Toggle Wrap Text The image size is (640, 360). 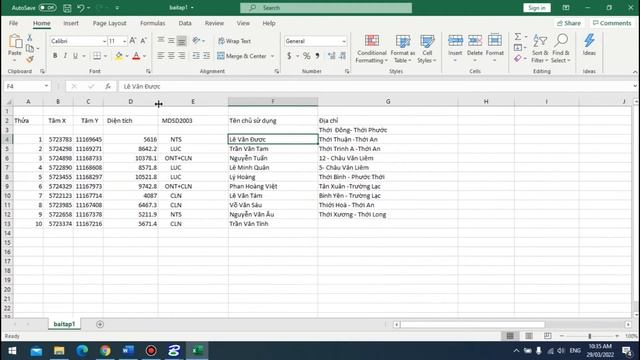235,41
